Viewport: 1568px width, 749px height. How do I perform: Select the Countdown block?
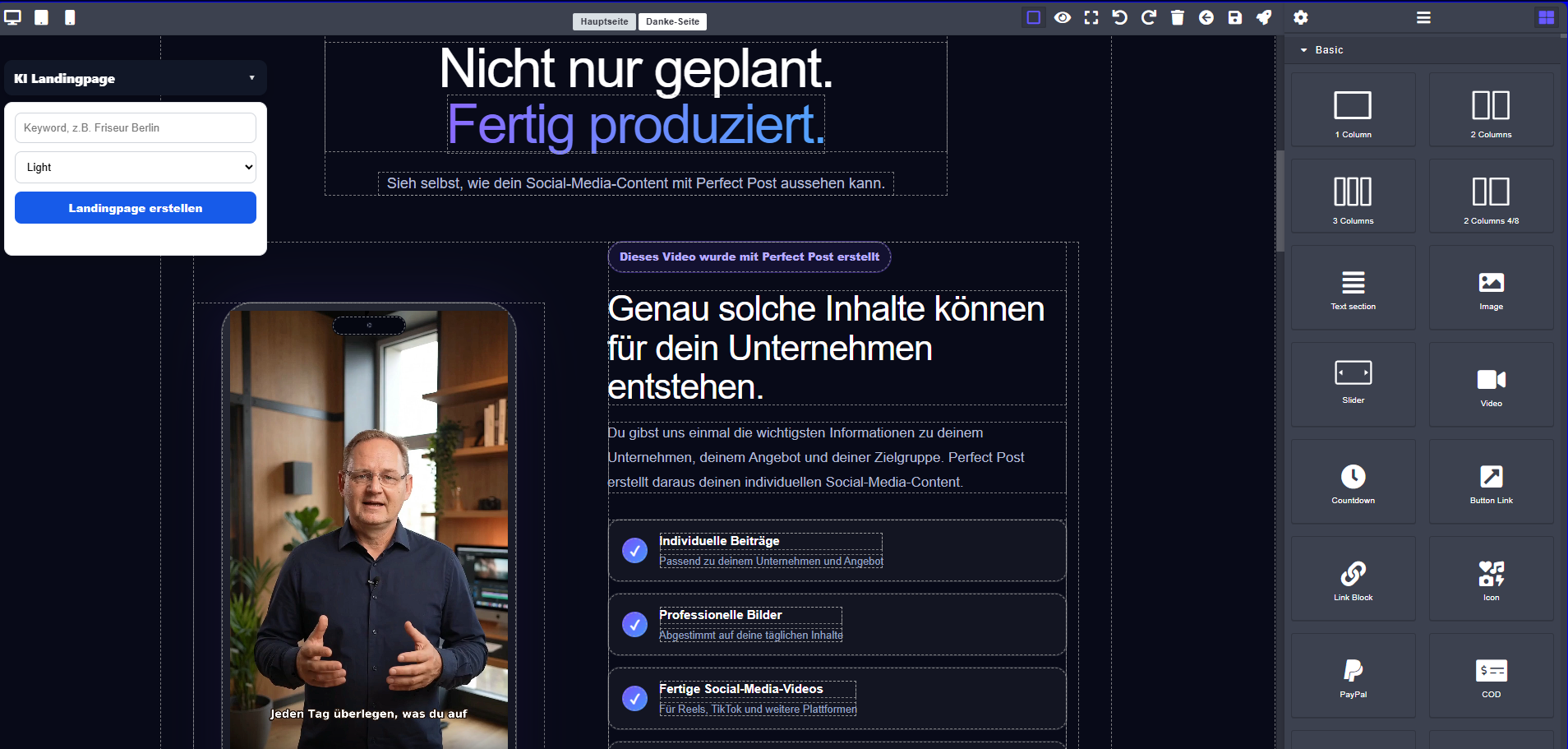tap(1354, 481)
